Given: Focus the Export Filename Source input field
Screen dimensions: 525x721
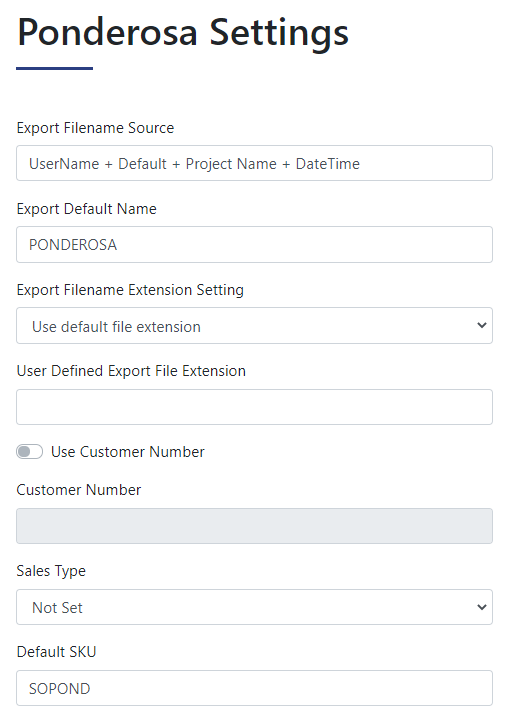Looking at the screenshot, I should point(254,163).
